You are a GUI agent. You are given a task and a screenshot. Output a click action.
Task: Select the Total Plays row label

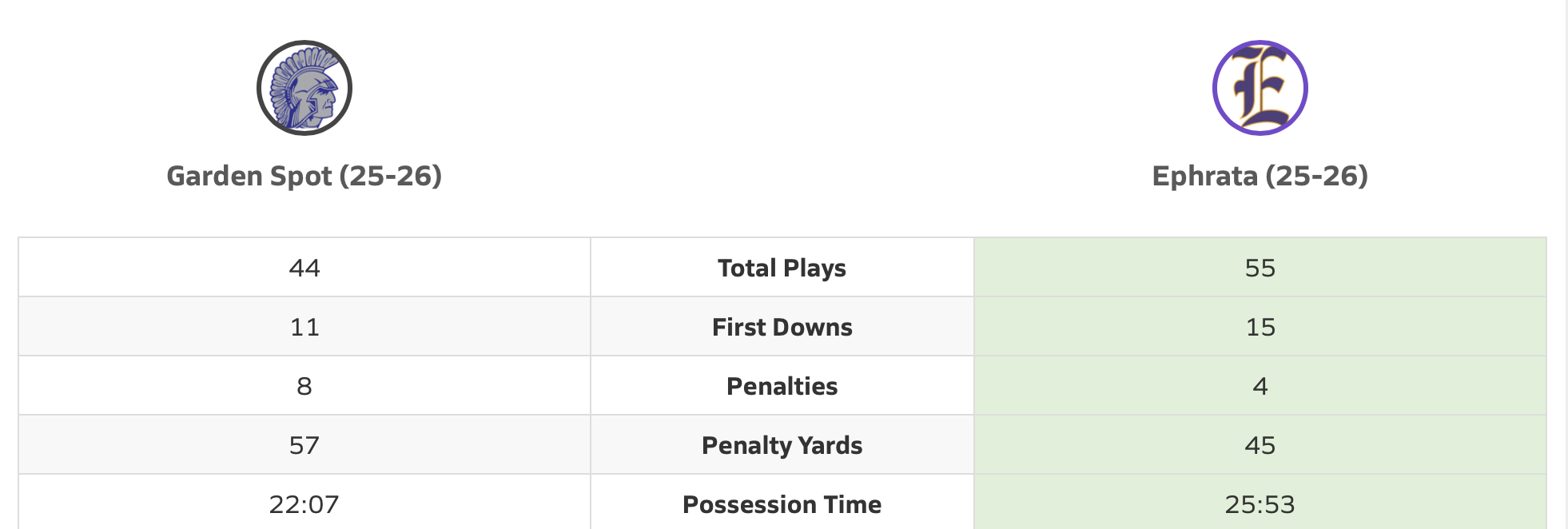pyautogui.click(x=782, y=268)
